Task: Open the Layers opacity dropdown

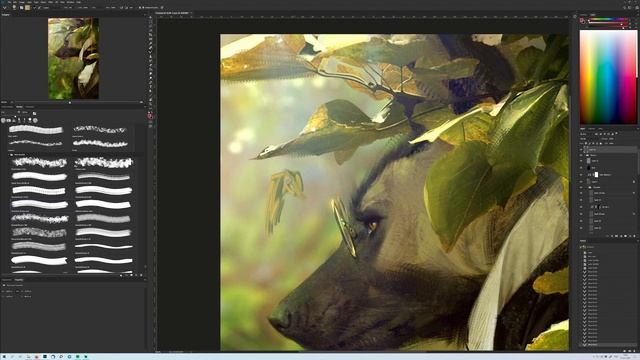Action: click(x=611, y=139)
